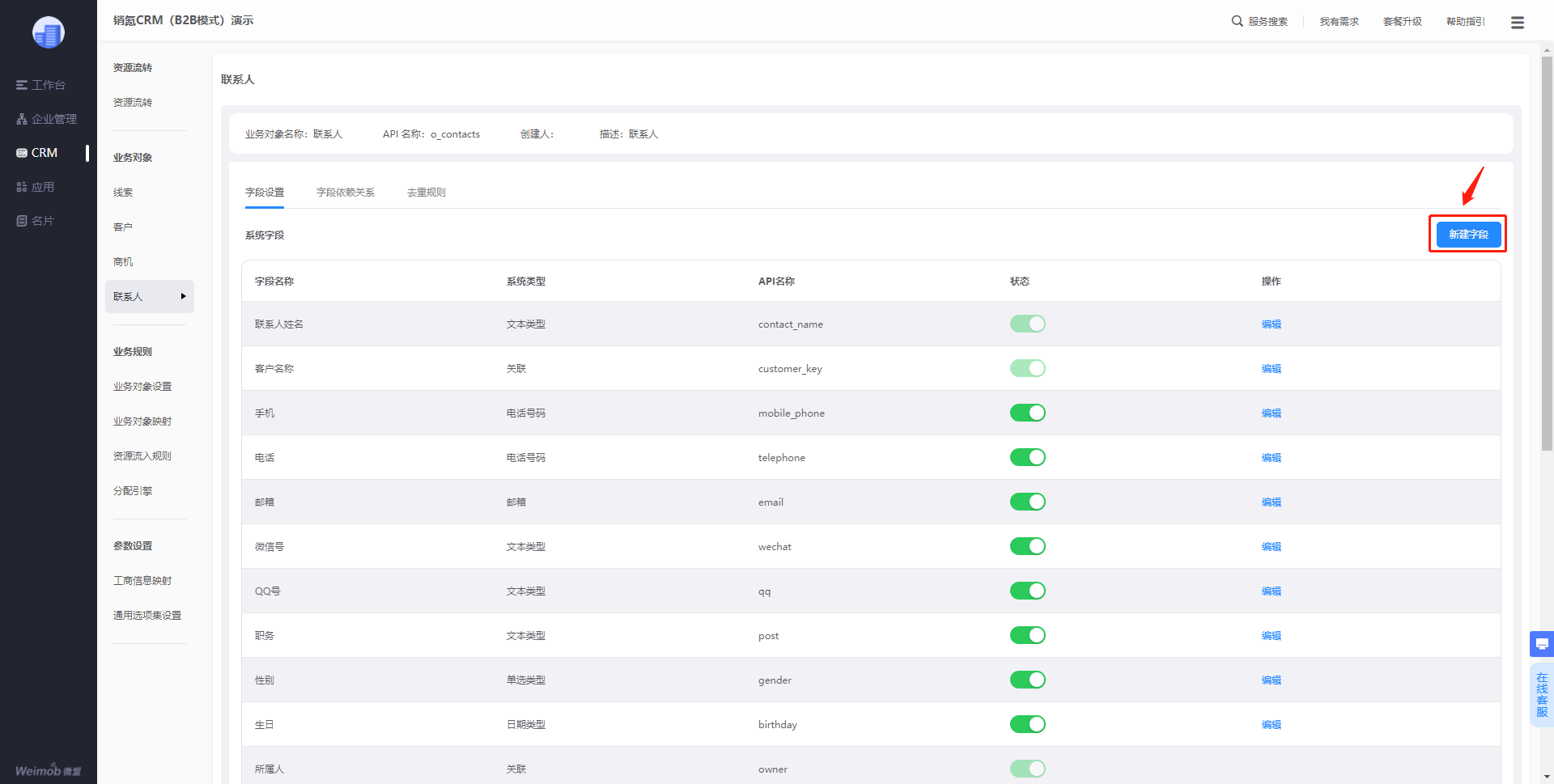This screenshot has height=784, width=1554.
Task: Turn off the 邮箱 field switch
Action: click(1028, 502)
